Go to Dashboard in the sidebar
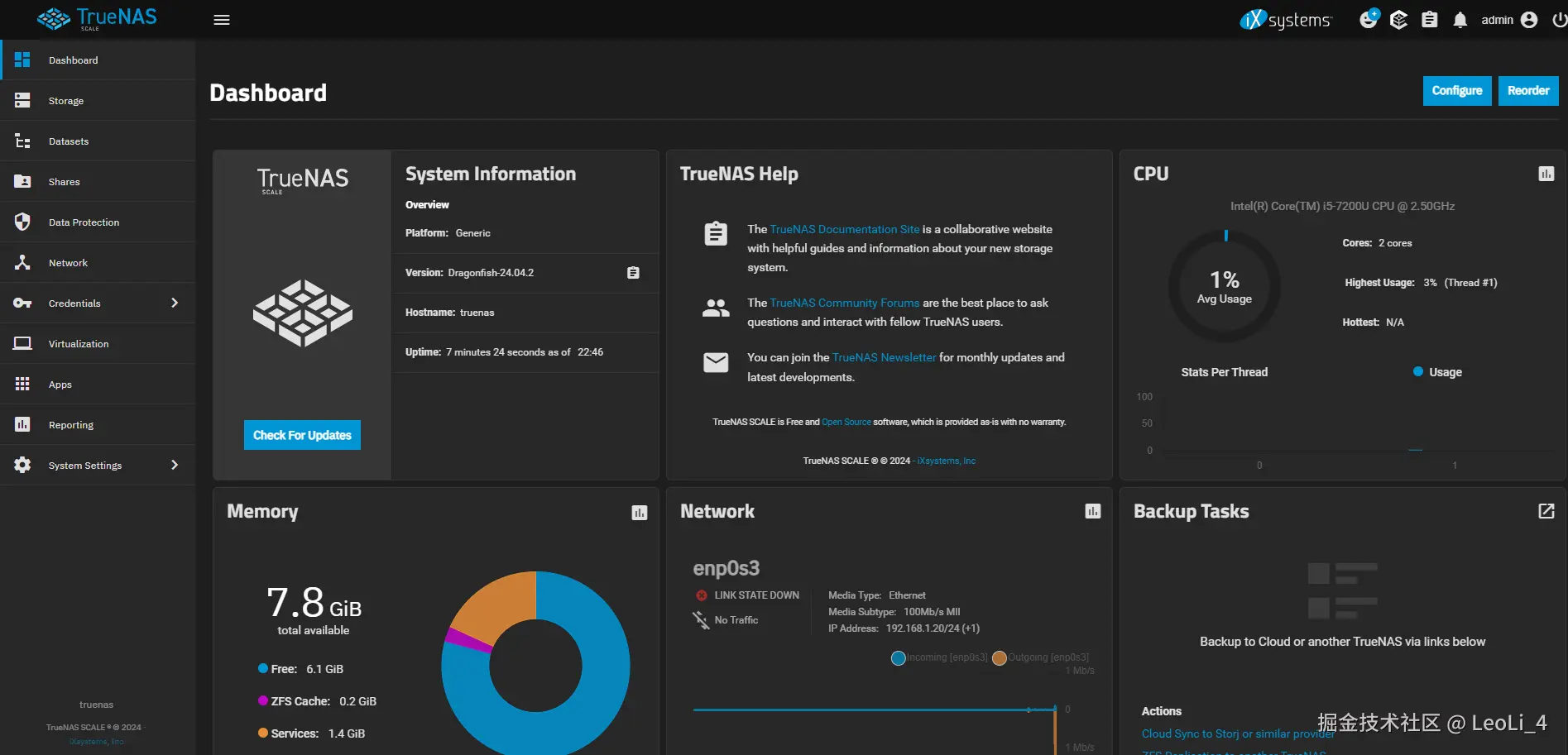Viewport: 1568px width, 755px height. click(98, 60)
